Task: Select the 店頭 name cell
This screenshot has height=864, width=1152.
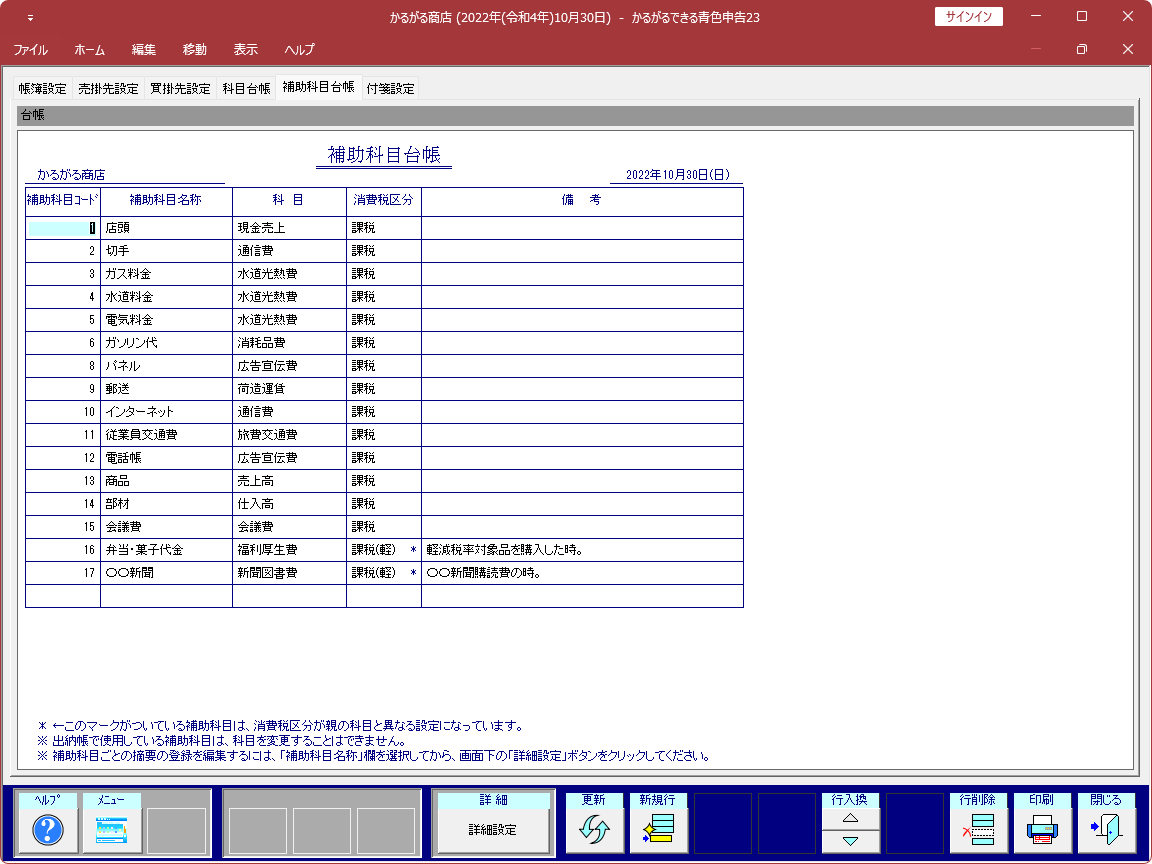Action: coord(166,228)
